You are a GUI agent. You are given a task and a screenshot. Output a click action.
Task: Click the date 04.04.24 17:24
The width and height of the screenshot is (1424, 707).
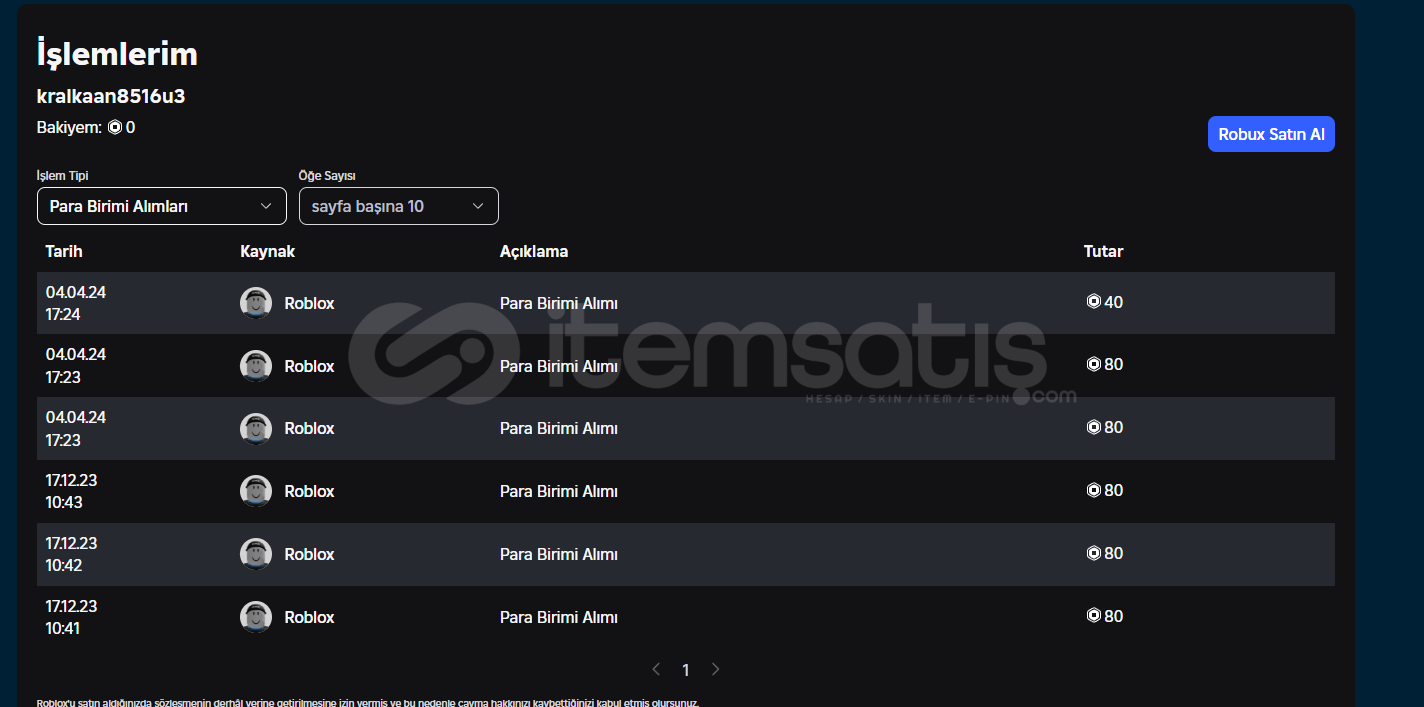[x=76, y=303]
